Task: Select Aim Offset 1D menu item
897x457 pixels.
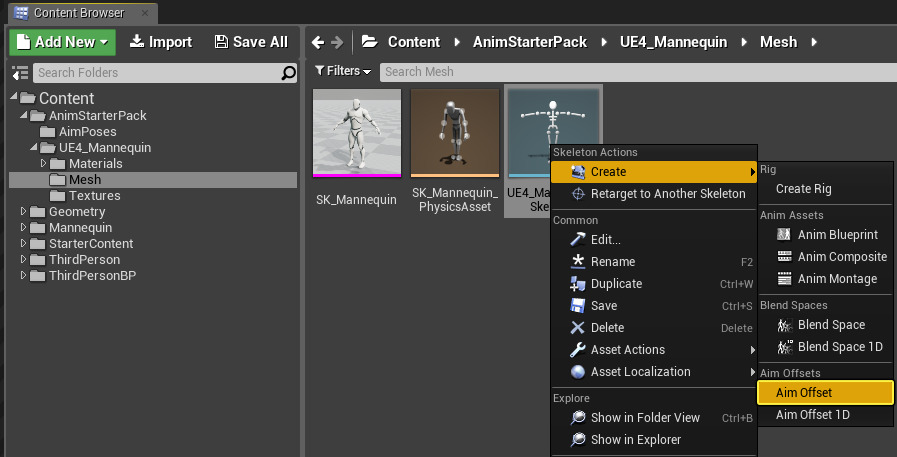Action: [x=812, y=415]
